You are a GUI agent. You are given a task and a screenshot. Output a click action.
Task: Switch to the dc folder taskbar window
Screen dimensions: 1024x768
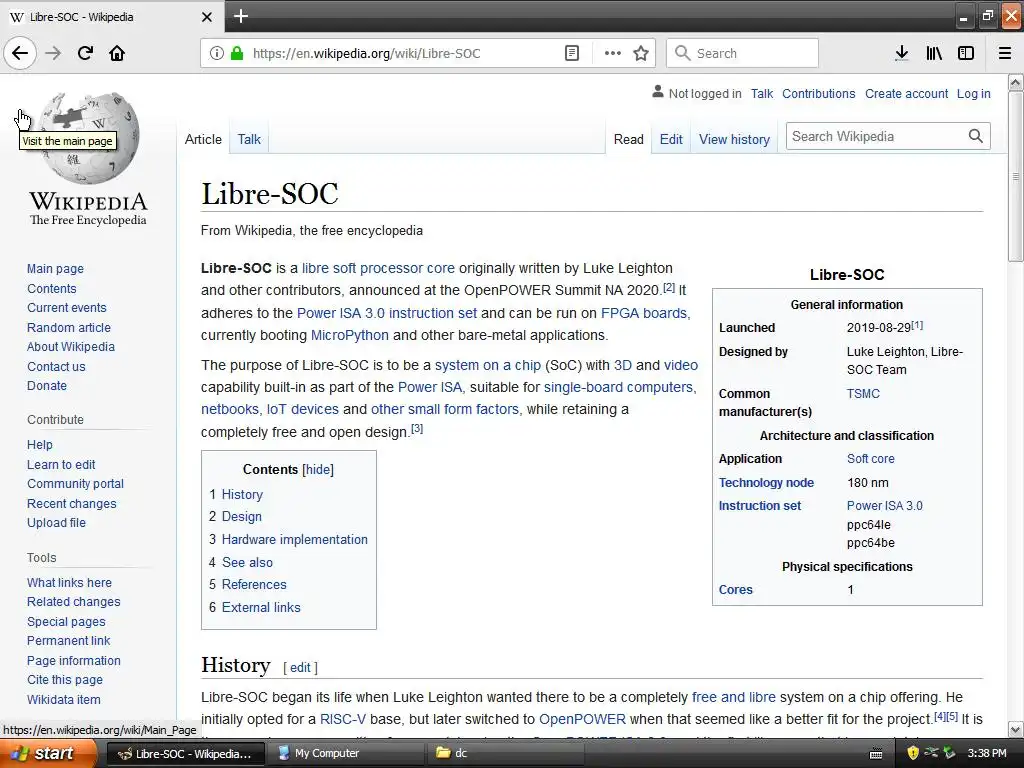505,753
